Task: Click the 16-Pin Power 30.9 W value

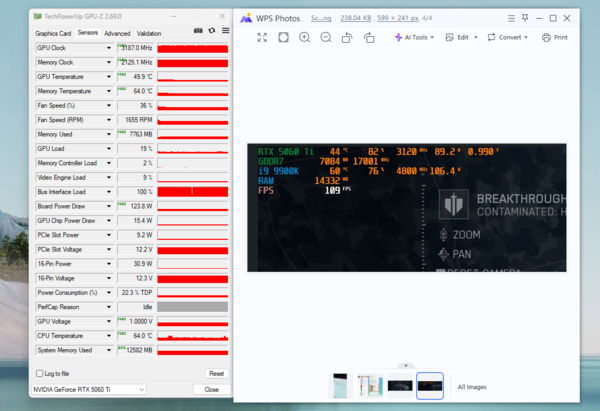Action: [x=135, y=264]
